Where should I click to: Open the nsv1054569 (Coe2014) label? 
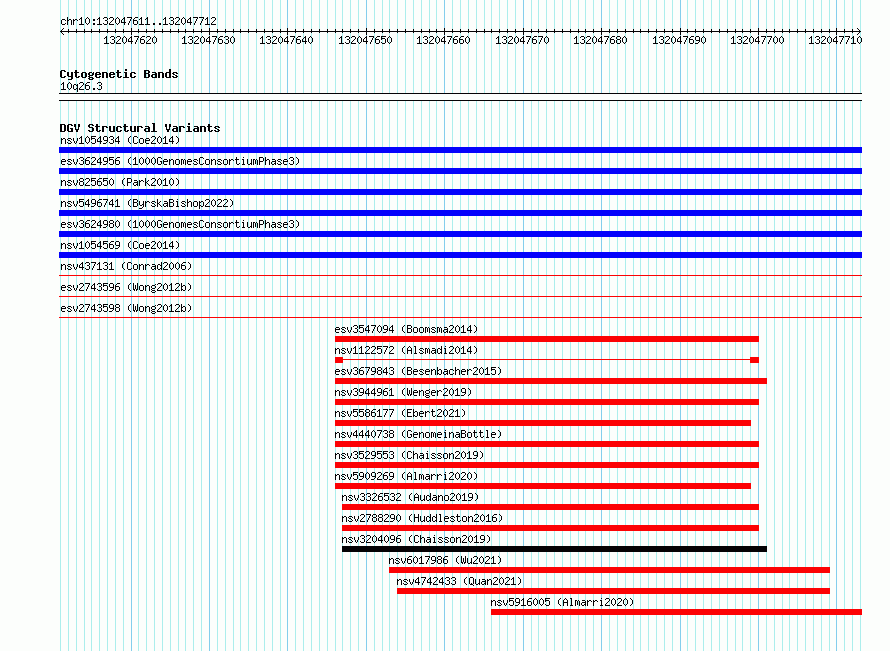pos(120,245)
